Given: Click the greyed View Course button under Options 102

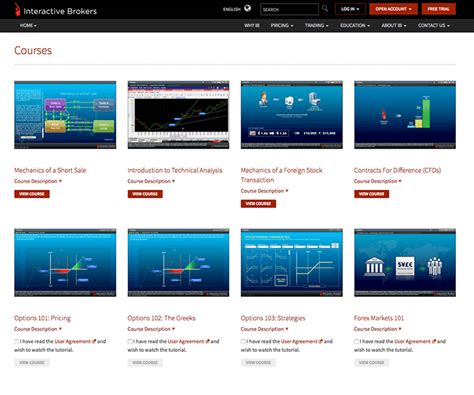Looking at the screenshot, I should tap(145, 363).
